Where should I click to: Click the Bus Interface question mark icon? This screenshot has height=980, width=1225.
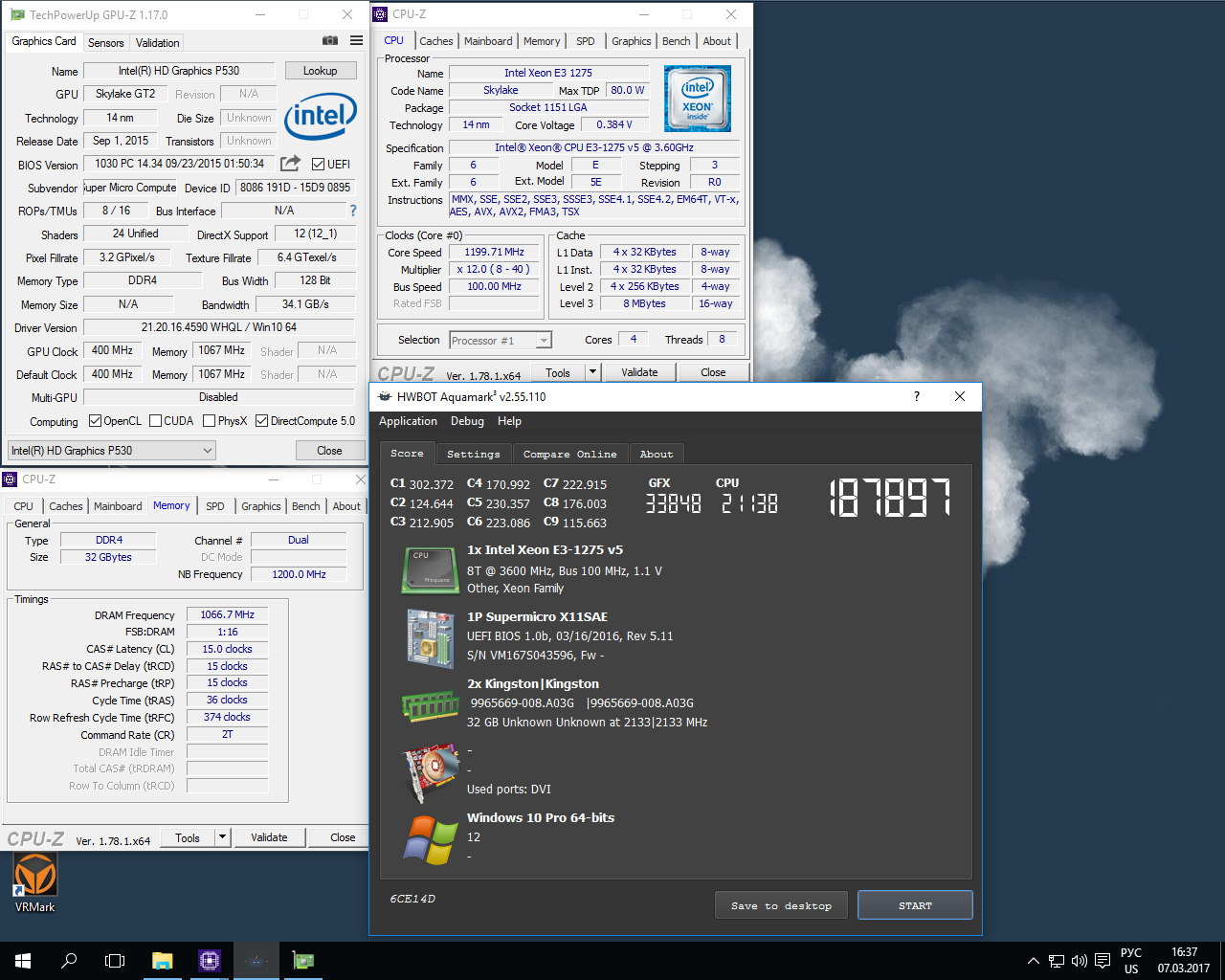coord(353,211)
